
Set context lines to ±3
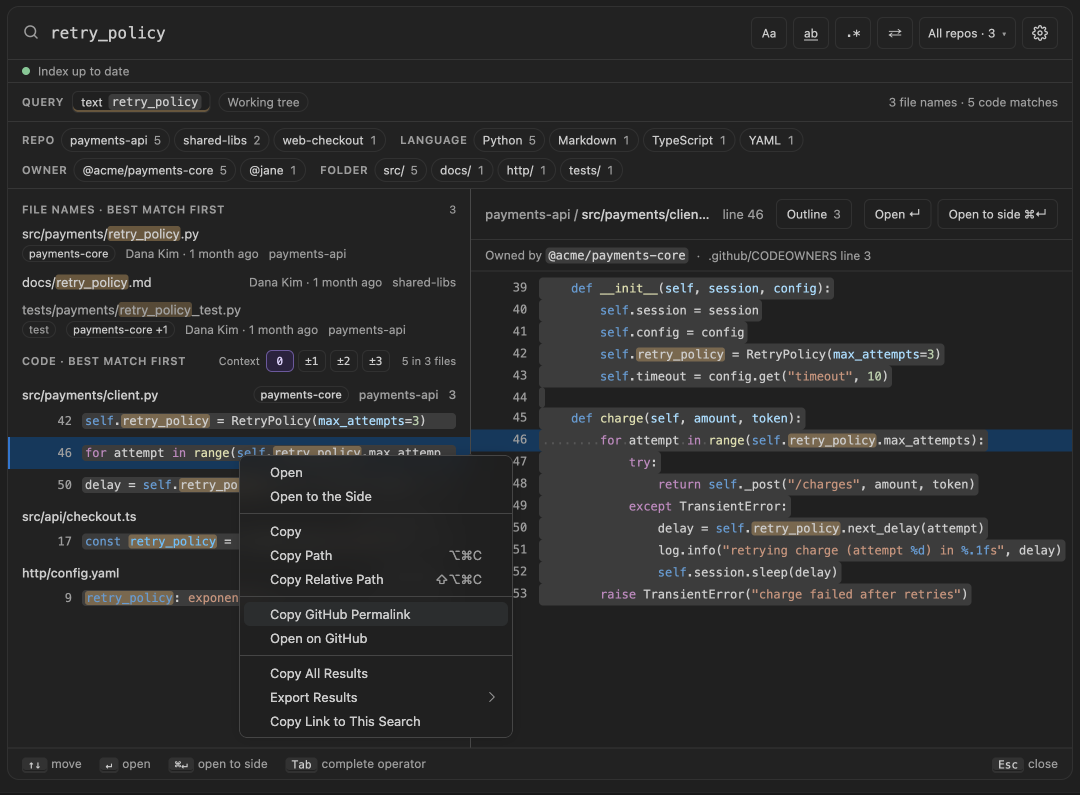[x=375, y=361]
